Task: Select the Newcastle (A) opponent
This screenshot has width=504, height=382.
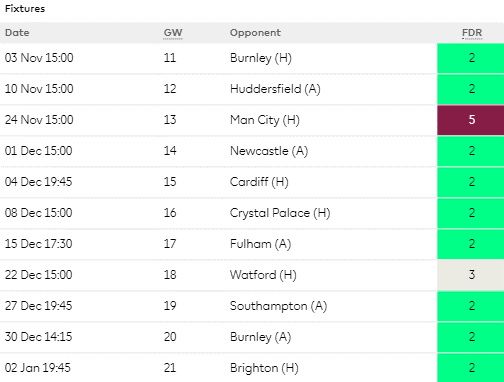Action: click(x=269, y=151)
